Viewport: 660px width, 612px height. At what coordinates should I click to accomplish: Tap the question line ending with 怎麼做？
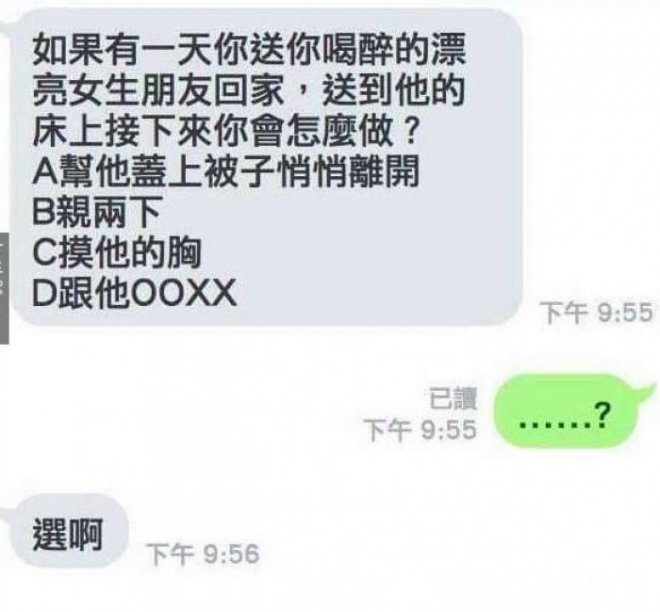(x=226, y=131)
